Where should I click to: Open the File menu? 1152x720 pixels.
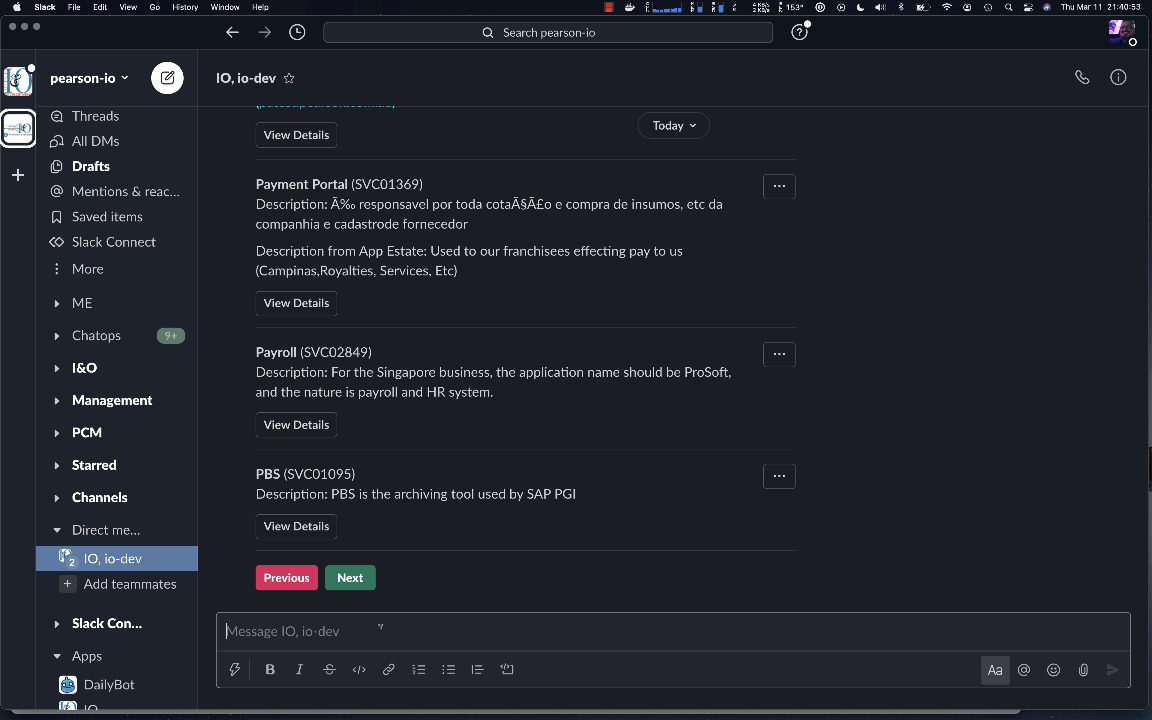click(74, 7)
